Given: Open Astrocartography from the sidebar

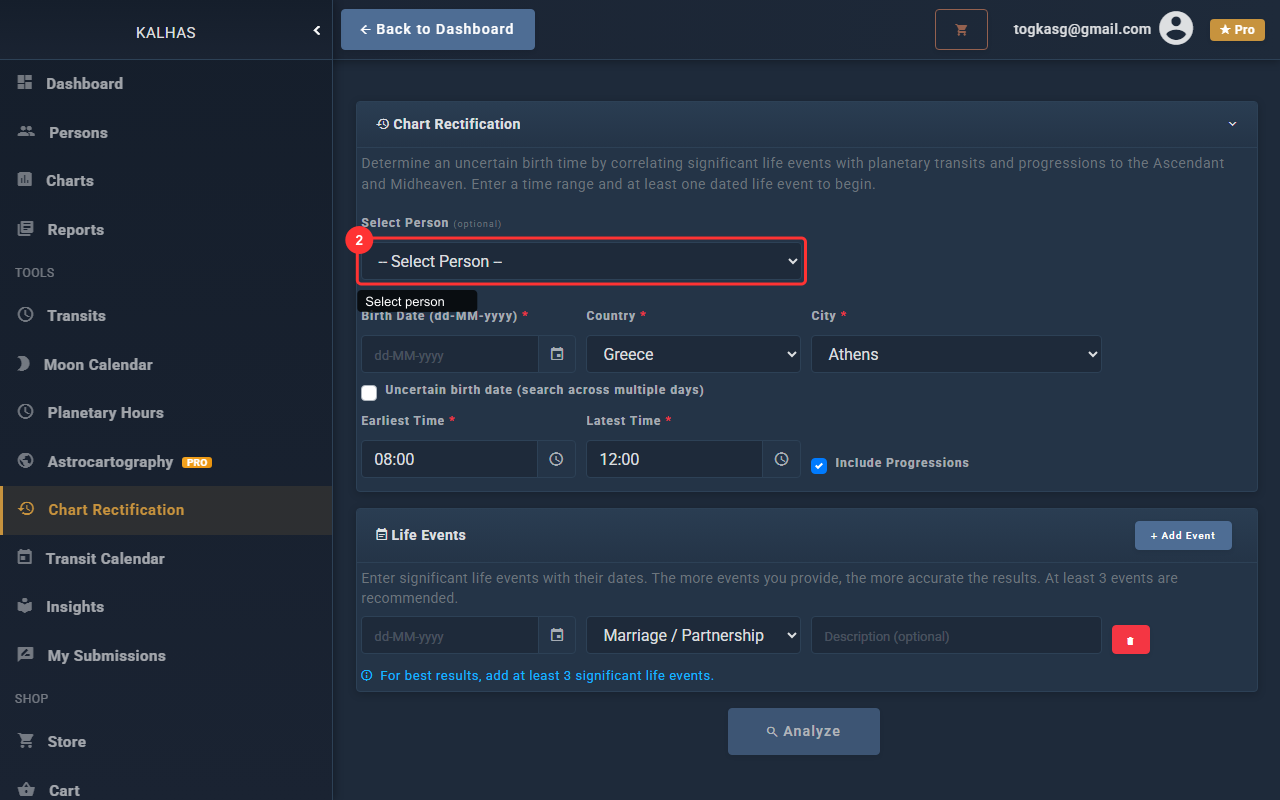Looking at the screenshot, I should click(x=110, y=462).
